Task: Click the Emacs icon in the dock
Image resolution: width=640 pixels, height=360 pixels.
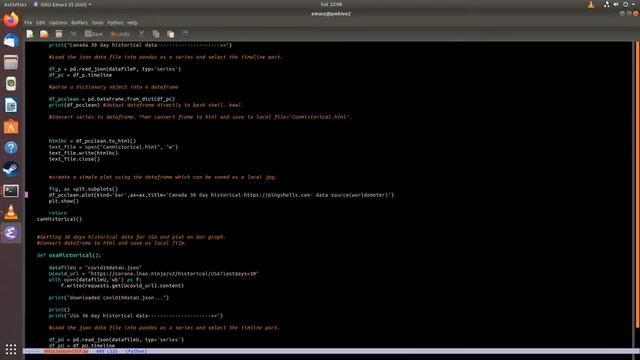Action: [x=11, y=233]
